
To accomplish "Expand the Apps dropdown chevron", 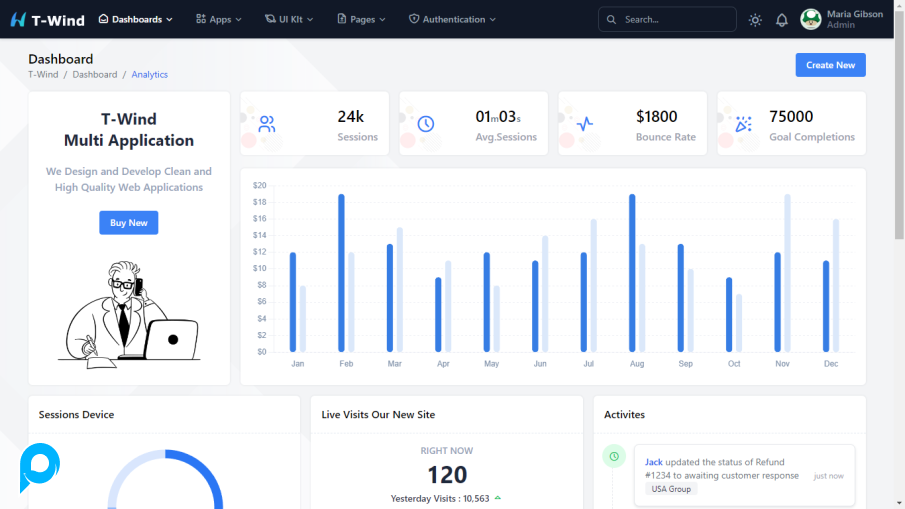I will 239,20.
